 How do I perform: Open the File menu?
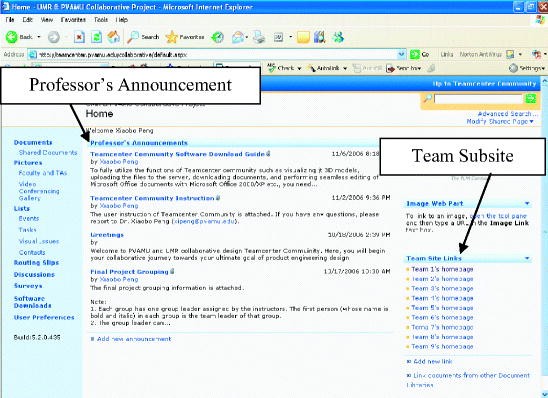(x=10, y=20)
